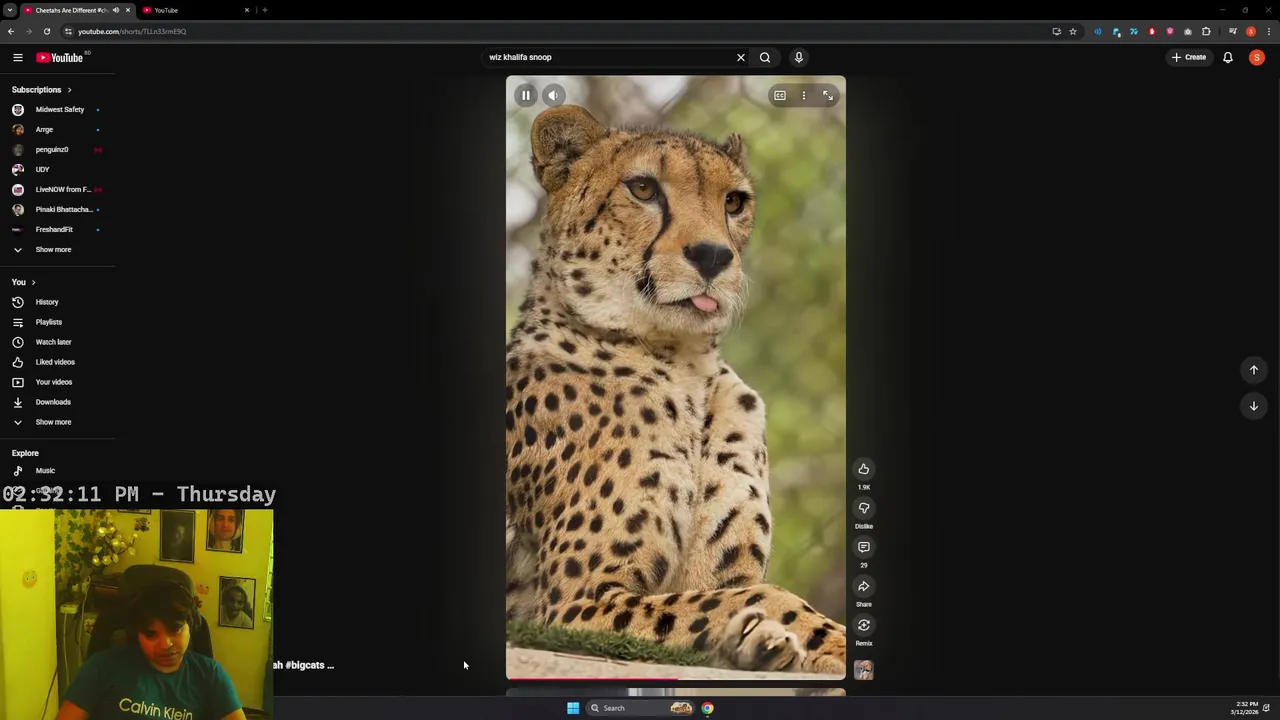Open Music in Explore

coord(45,470)
